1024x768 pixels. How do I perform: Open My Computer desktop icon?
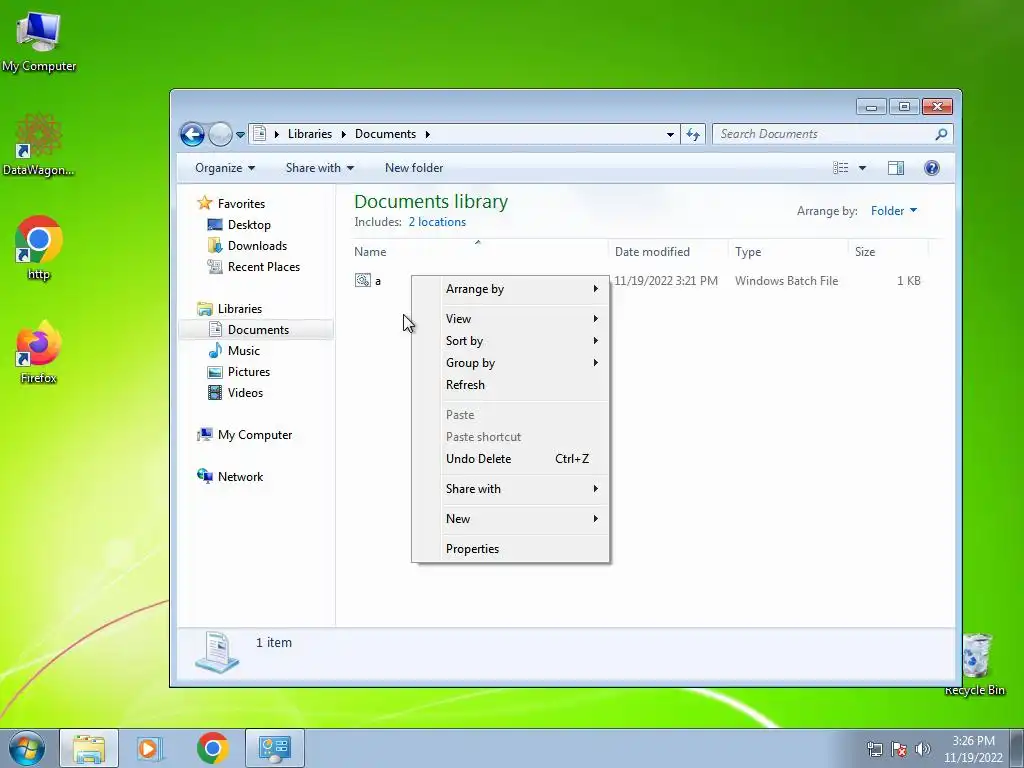39,40
